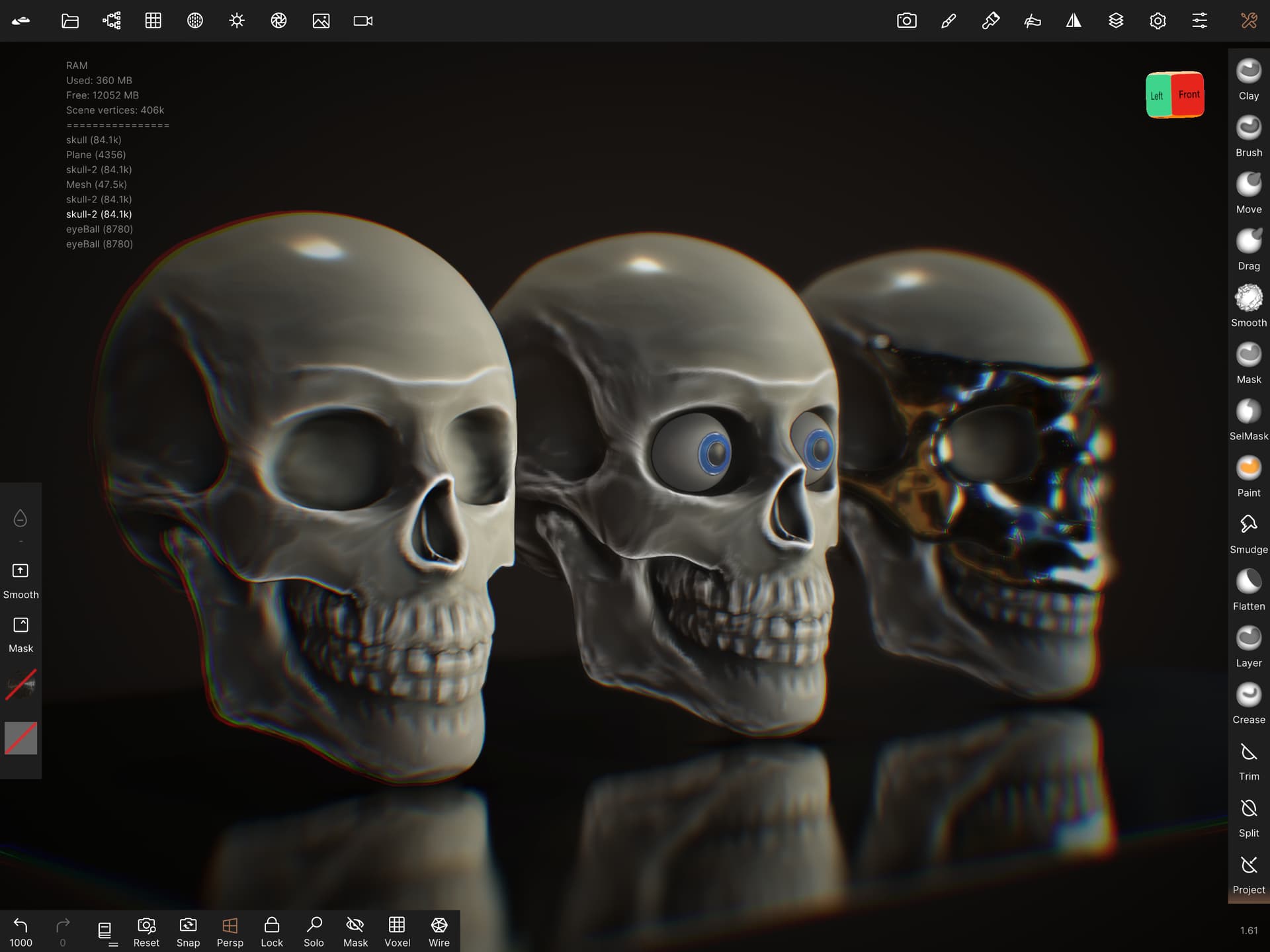
Task: Click the Front face of view cube
Action: (x=1188, y=95)
